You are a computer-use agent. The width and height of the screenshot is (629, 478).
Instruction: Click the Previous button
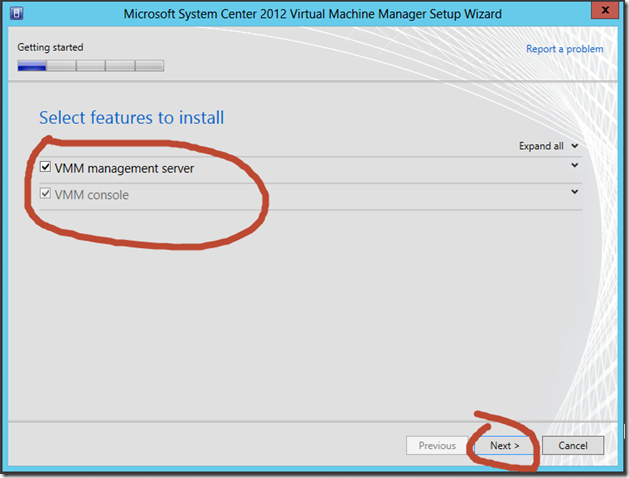[437, 446]
